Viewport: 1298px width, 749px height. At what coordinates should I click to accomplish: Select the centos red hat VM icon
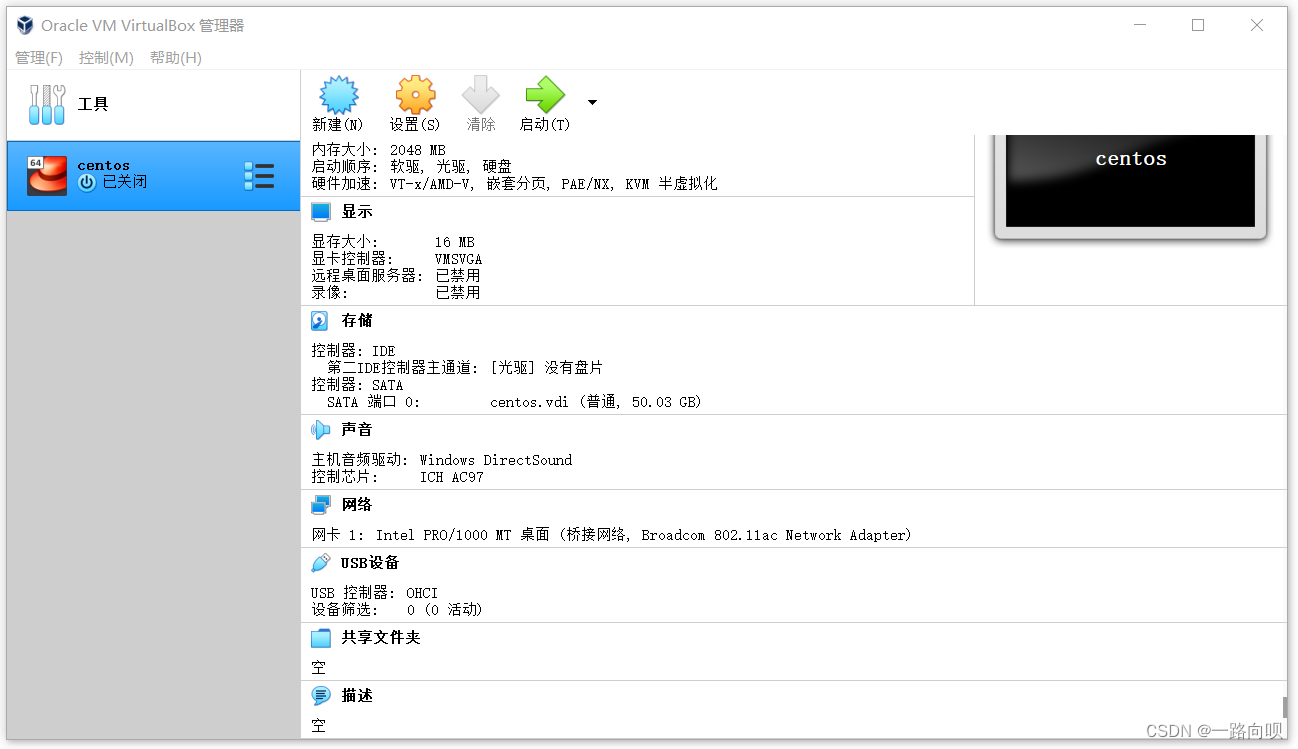click(x=47, y=176)
